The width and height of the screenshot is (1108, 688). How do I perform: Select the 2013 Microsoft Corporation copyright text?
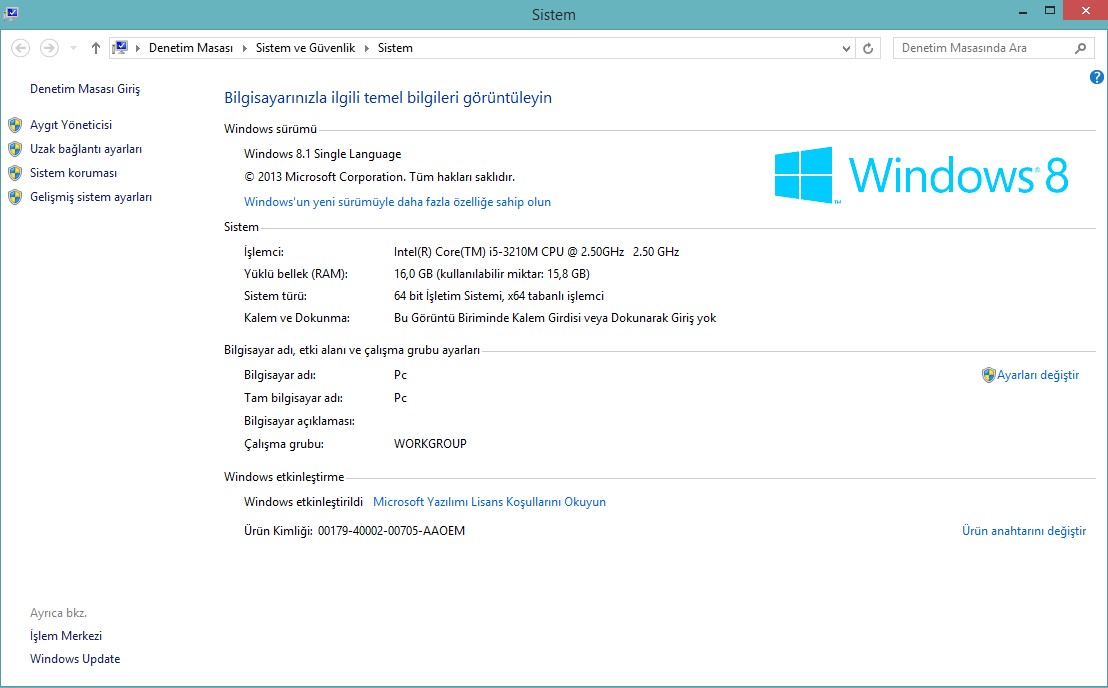click(379, 177)
